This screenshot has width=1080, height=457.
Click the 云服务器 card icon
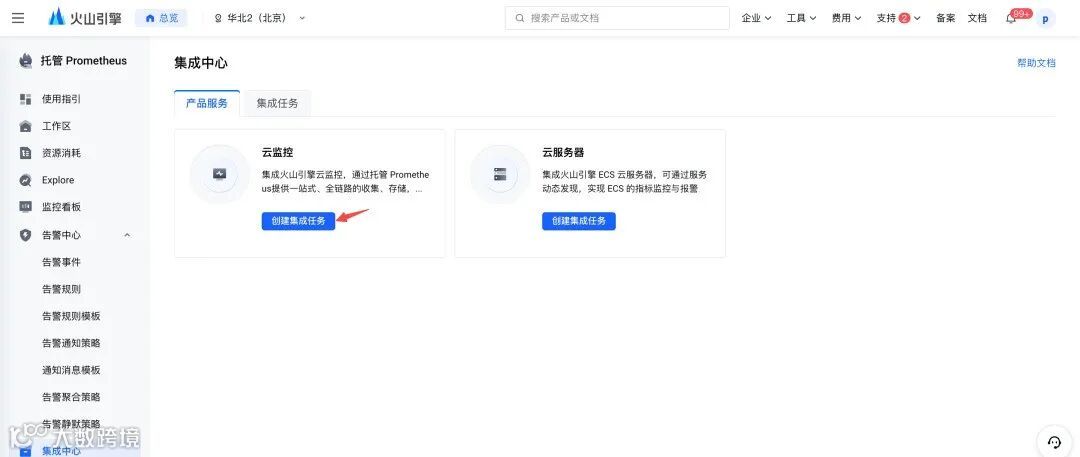click(x=499, y=174)
